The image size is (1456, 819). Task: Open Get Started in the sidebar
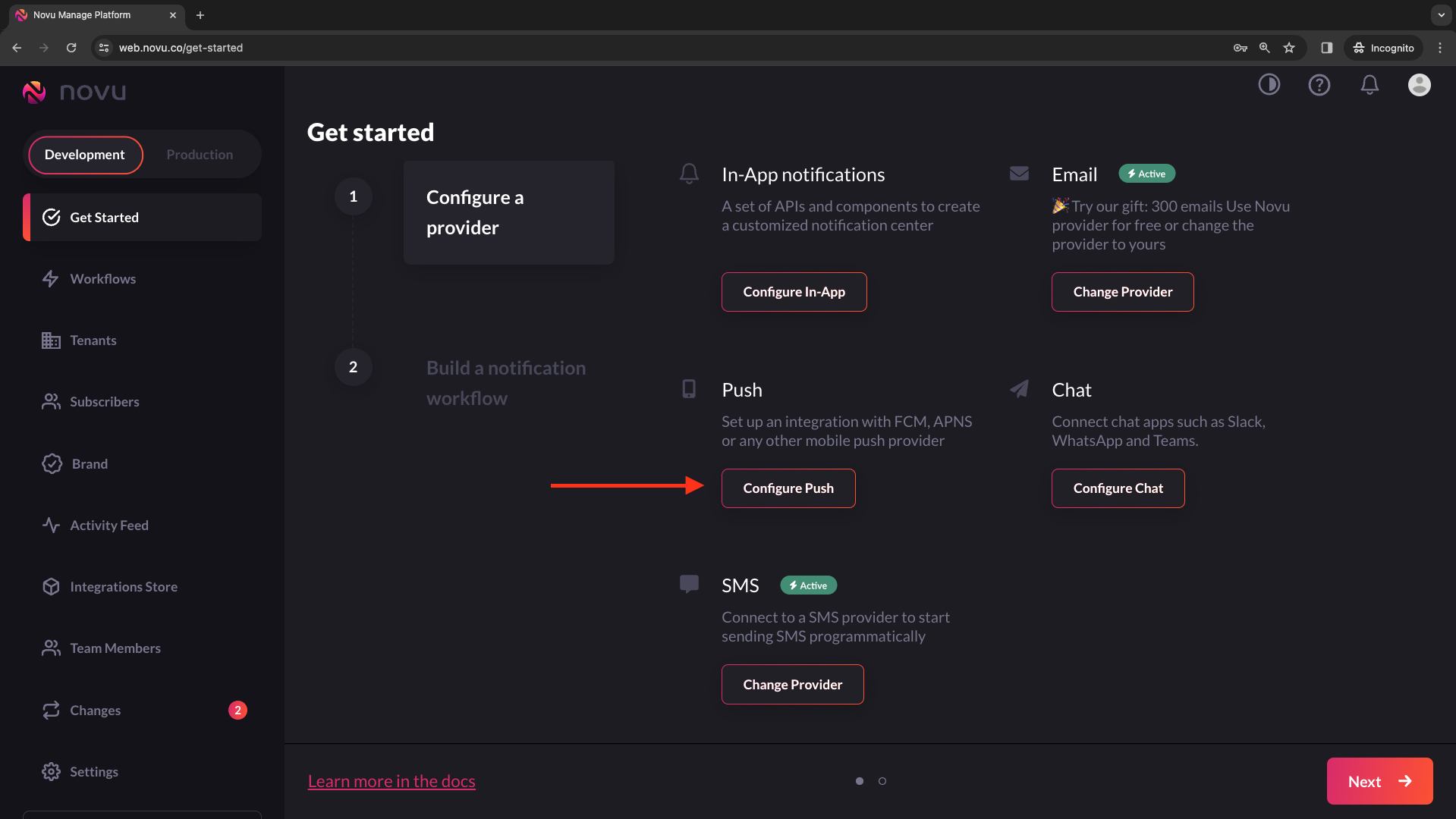click(x=142, y=218)
